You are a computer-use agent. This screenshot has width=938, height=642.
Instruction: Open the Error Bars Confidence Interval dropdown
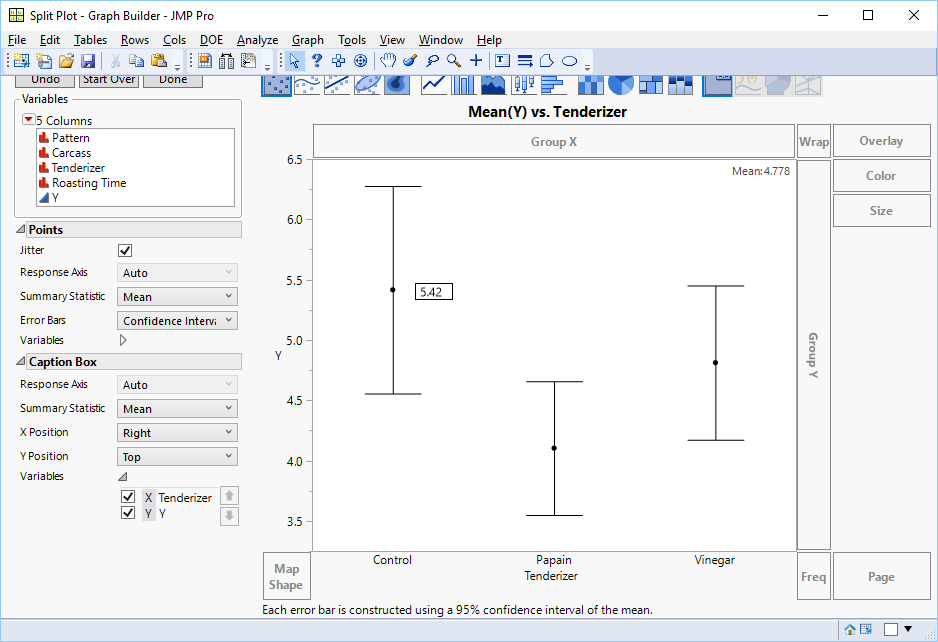pos(177,321)
